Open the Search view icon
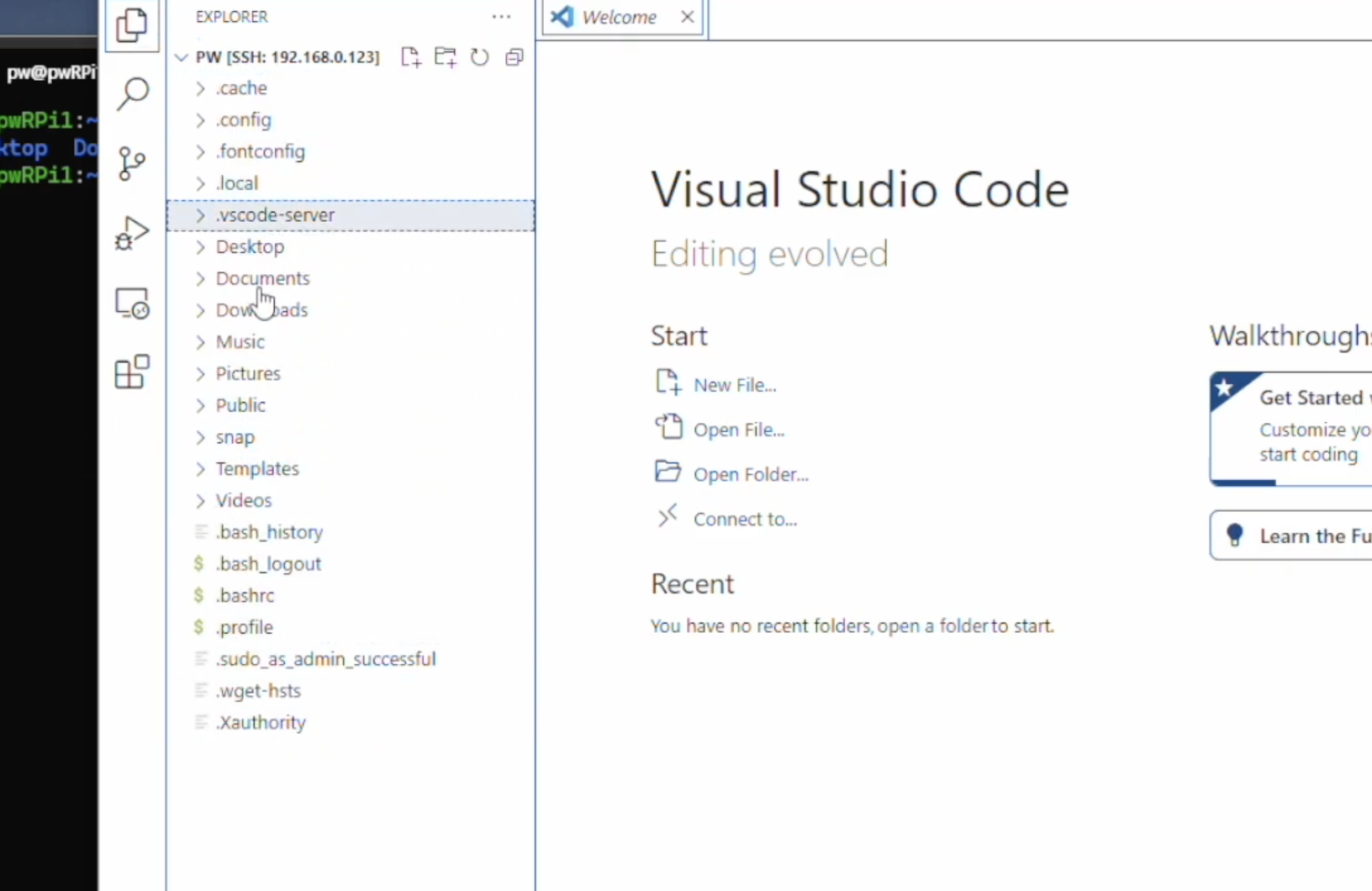Screen dimensions: 1372x891 coord(132,93)
